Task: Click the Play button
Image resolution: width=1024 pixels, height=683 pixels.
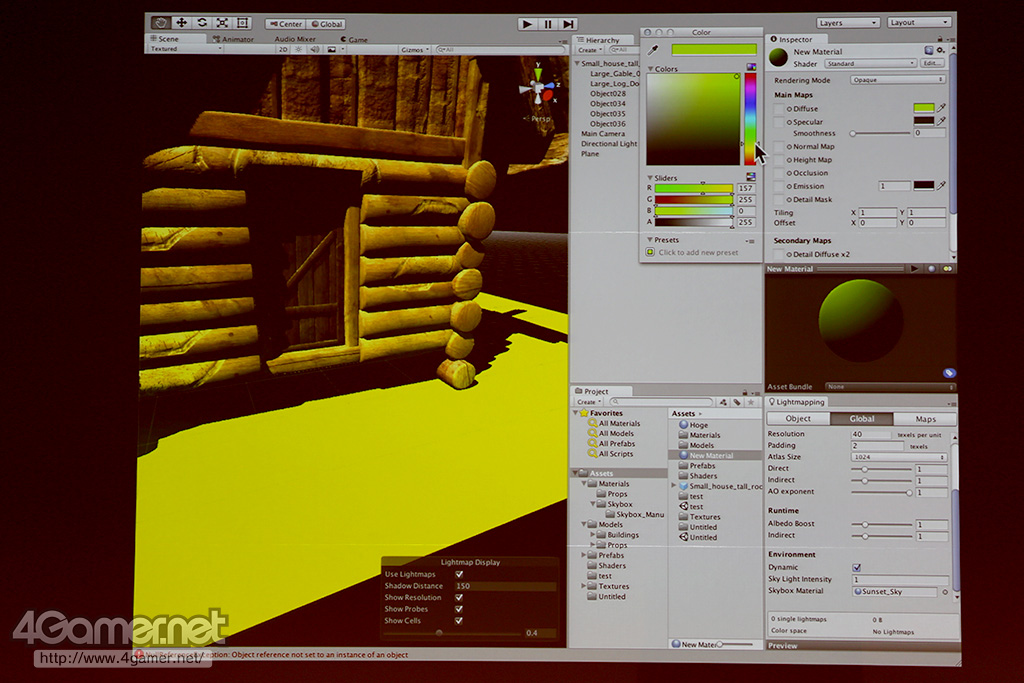Action: (527, 24)
